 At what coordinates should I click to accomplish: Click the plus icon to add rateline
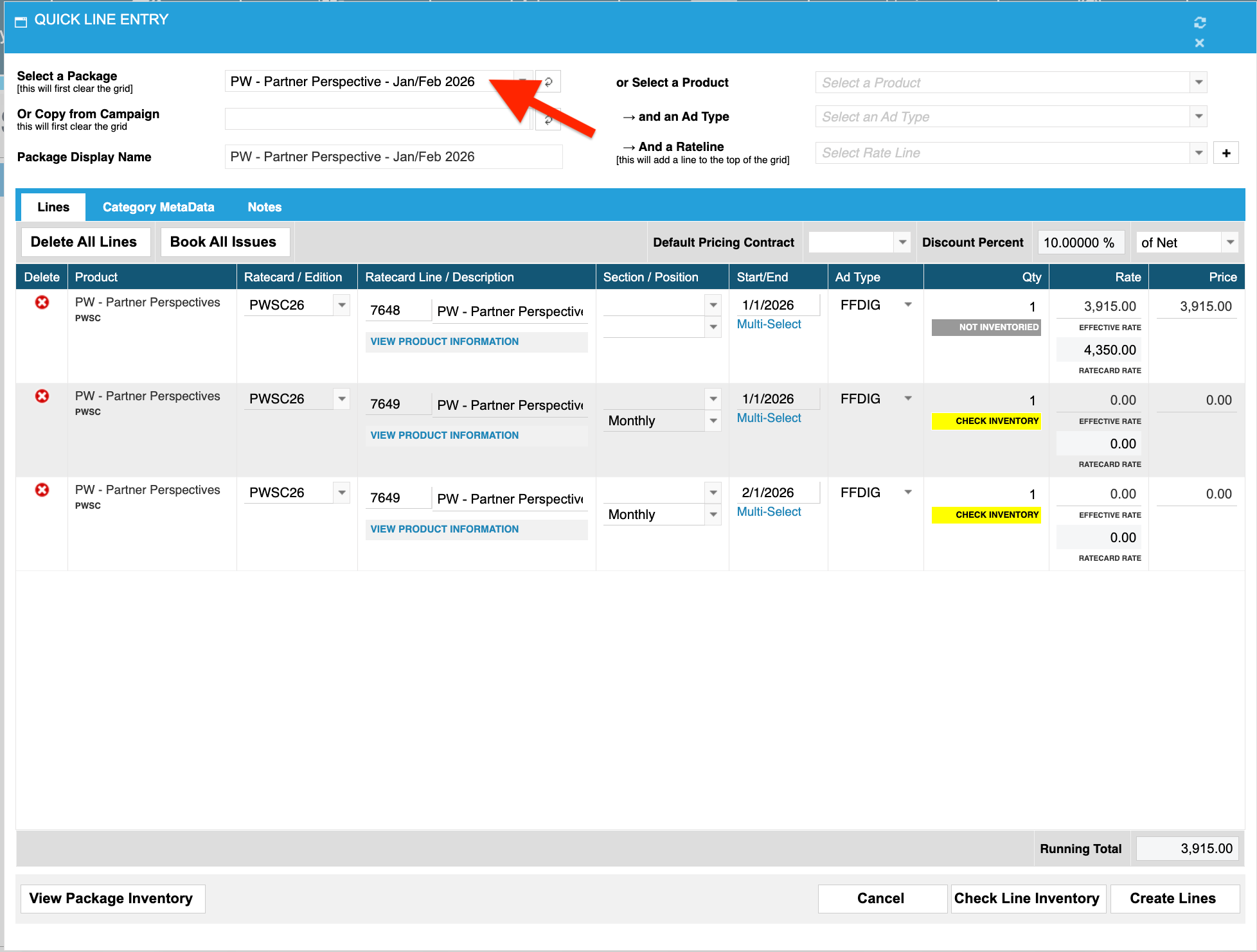click(1226, 153)
